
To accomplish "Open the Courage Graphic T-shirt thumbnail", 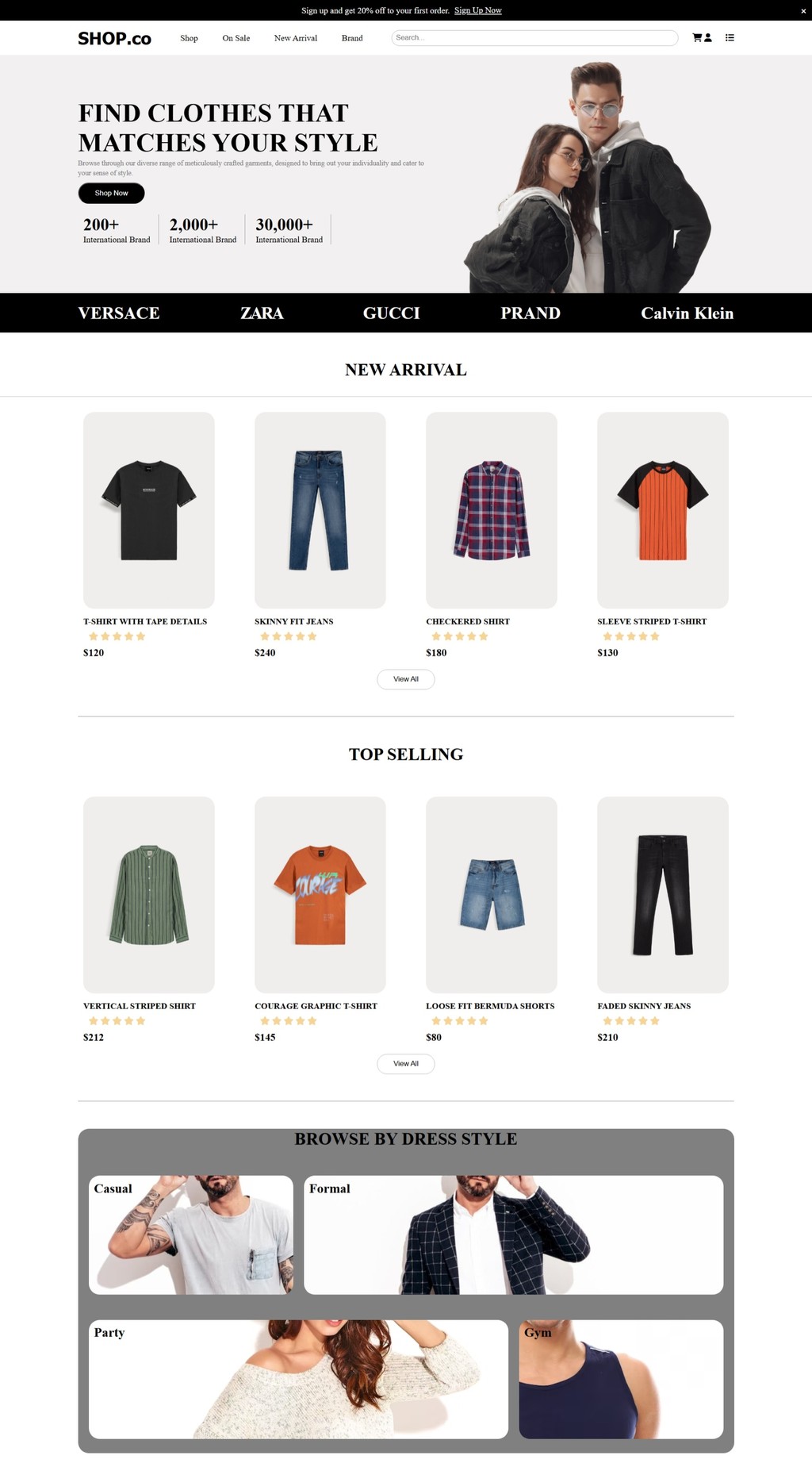I will 320,895.
